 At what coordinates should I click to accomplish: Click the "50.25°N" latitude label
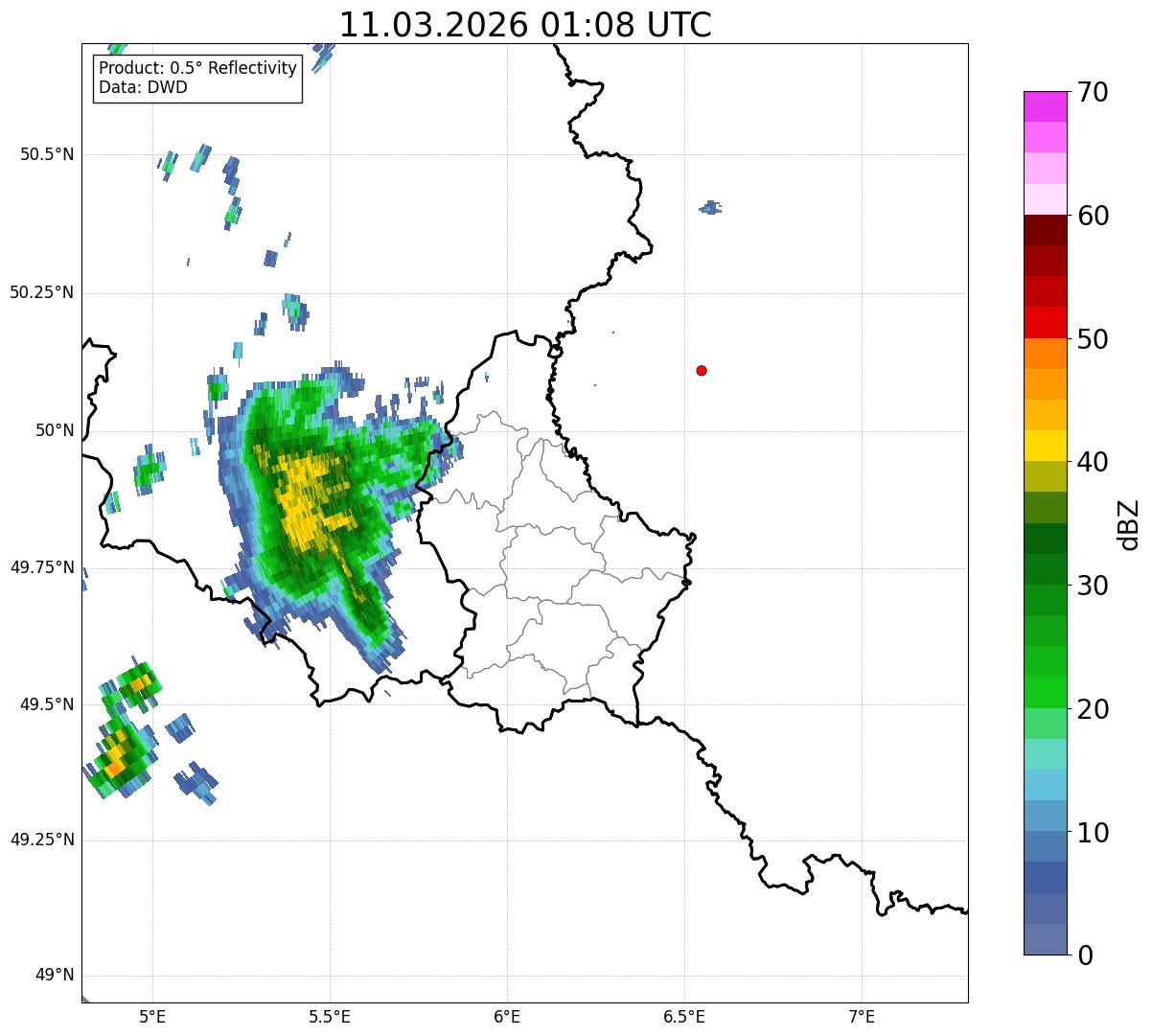[x=42, y=292]
